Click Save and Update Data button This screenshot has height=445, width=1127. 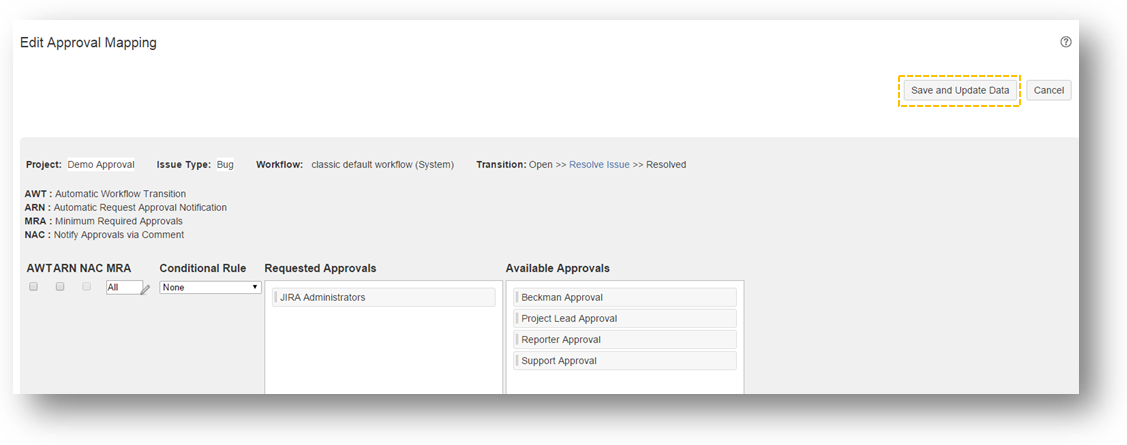[x=959, y=90]
